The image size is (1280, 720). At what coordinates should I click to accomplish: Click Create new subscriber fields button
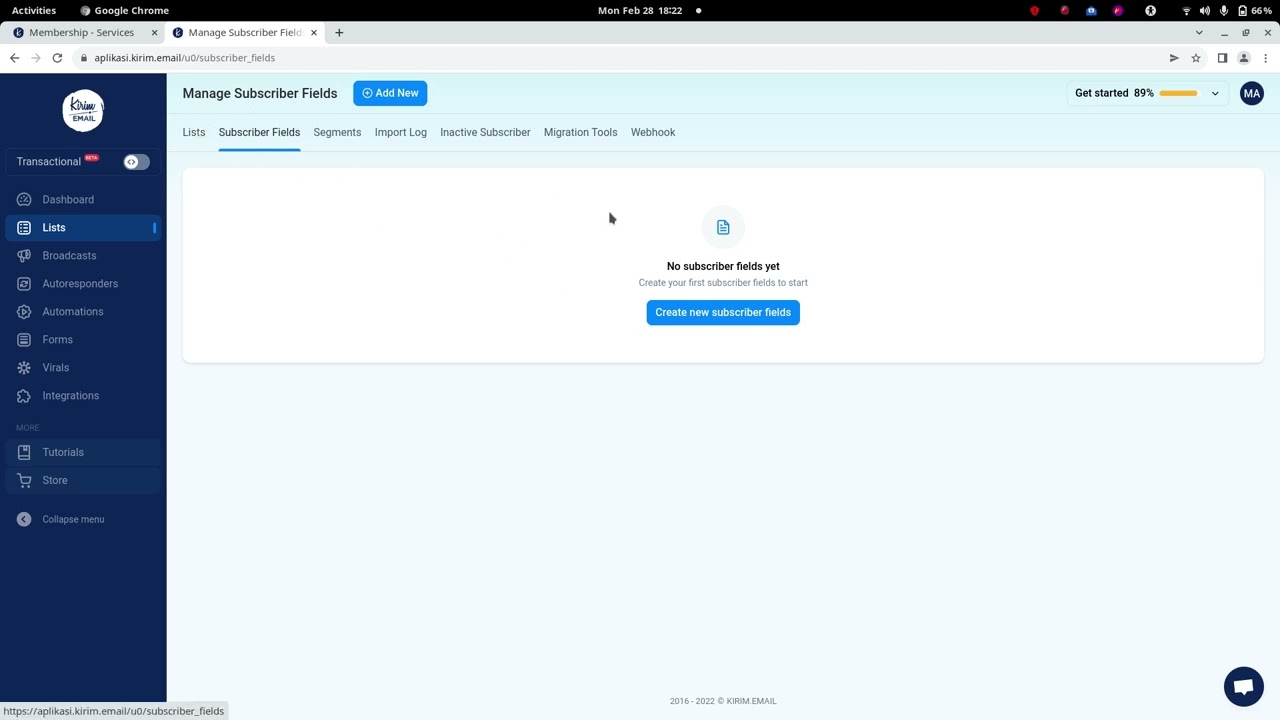pos(723,313)
